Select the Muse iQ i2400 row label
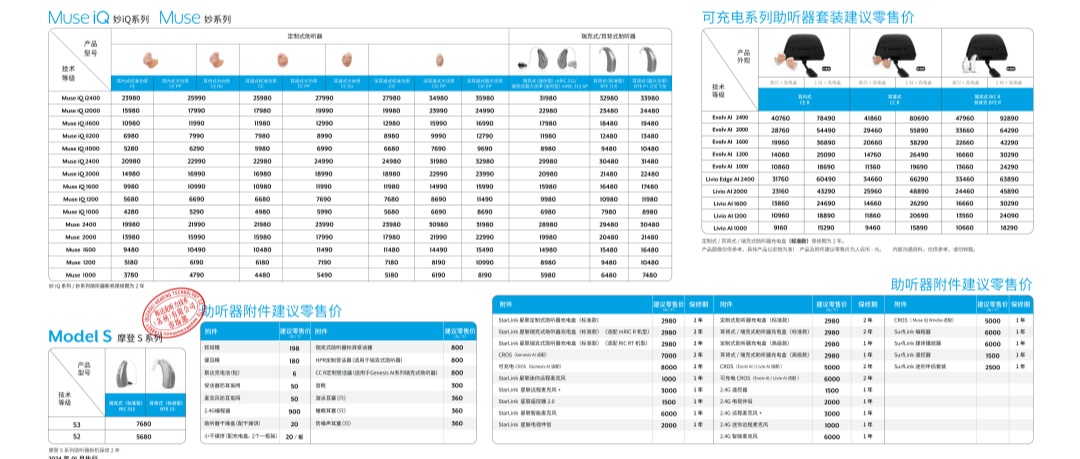This screenshot has width=1080, height=459. (x=81, y=98)
